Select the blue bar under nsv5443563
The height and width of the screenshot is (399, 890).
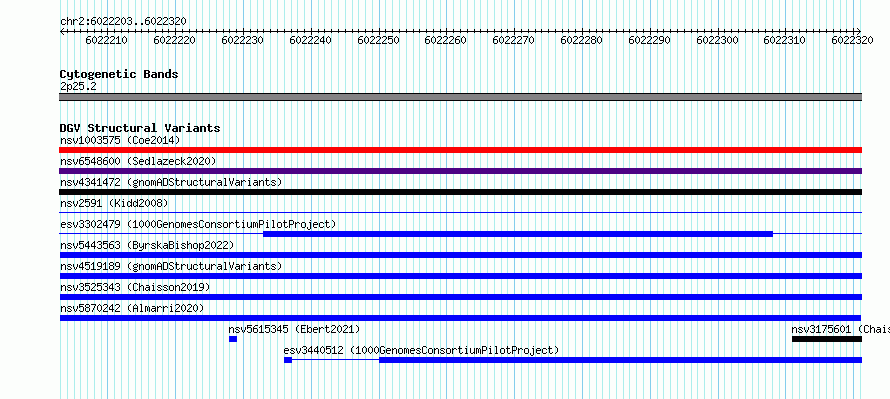tap(460, 255)
